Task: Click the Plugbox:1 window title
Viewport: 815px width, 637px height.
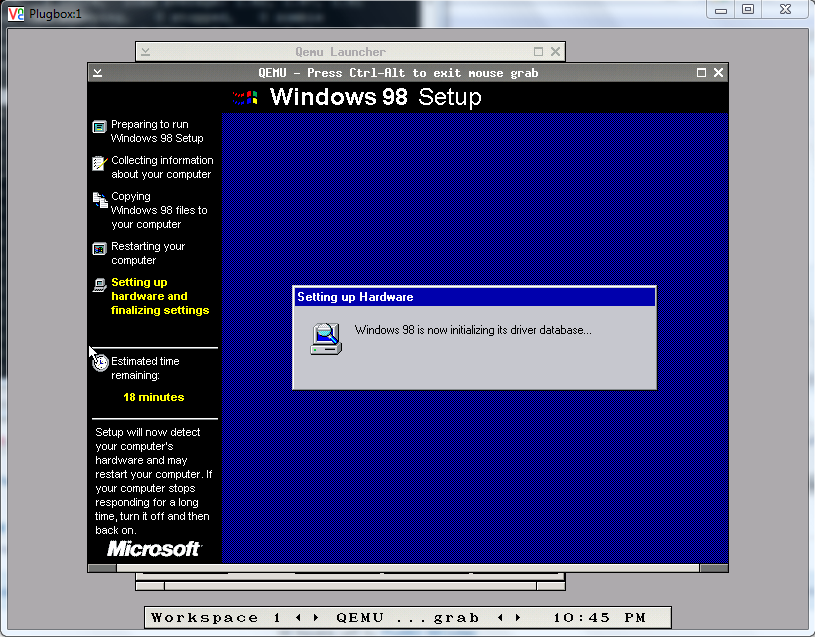Action: click(x=55, y=14)
